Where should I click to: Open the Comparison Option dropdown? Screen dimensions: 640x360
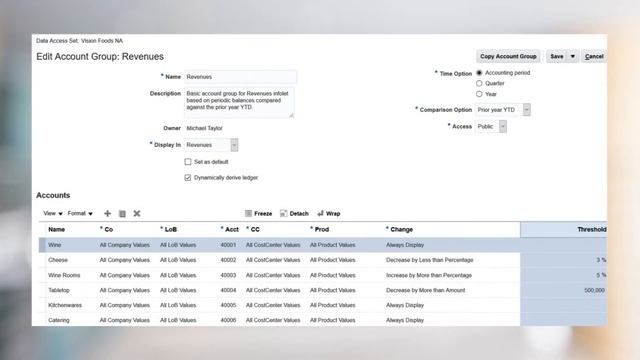[527, 110]
